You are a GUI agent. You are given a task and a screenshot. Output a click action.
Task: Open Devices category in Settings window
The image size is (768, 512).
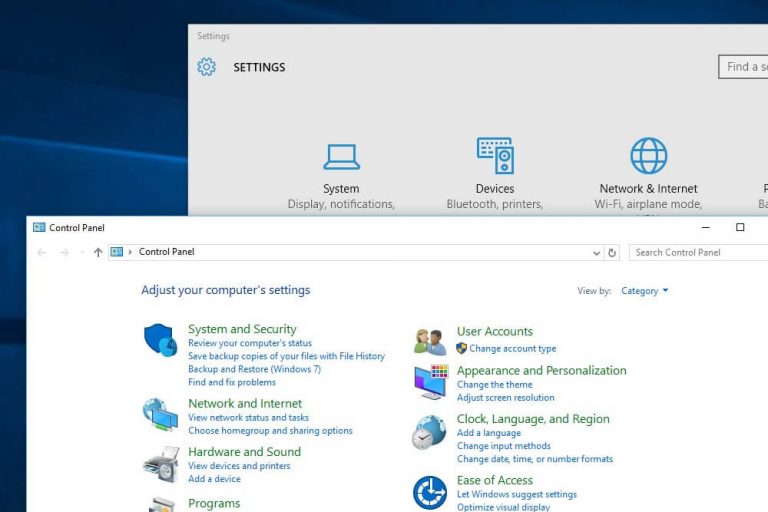(495, 174)
